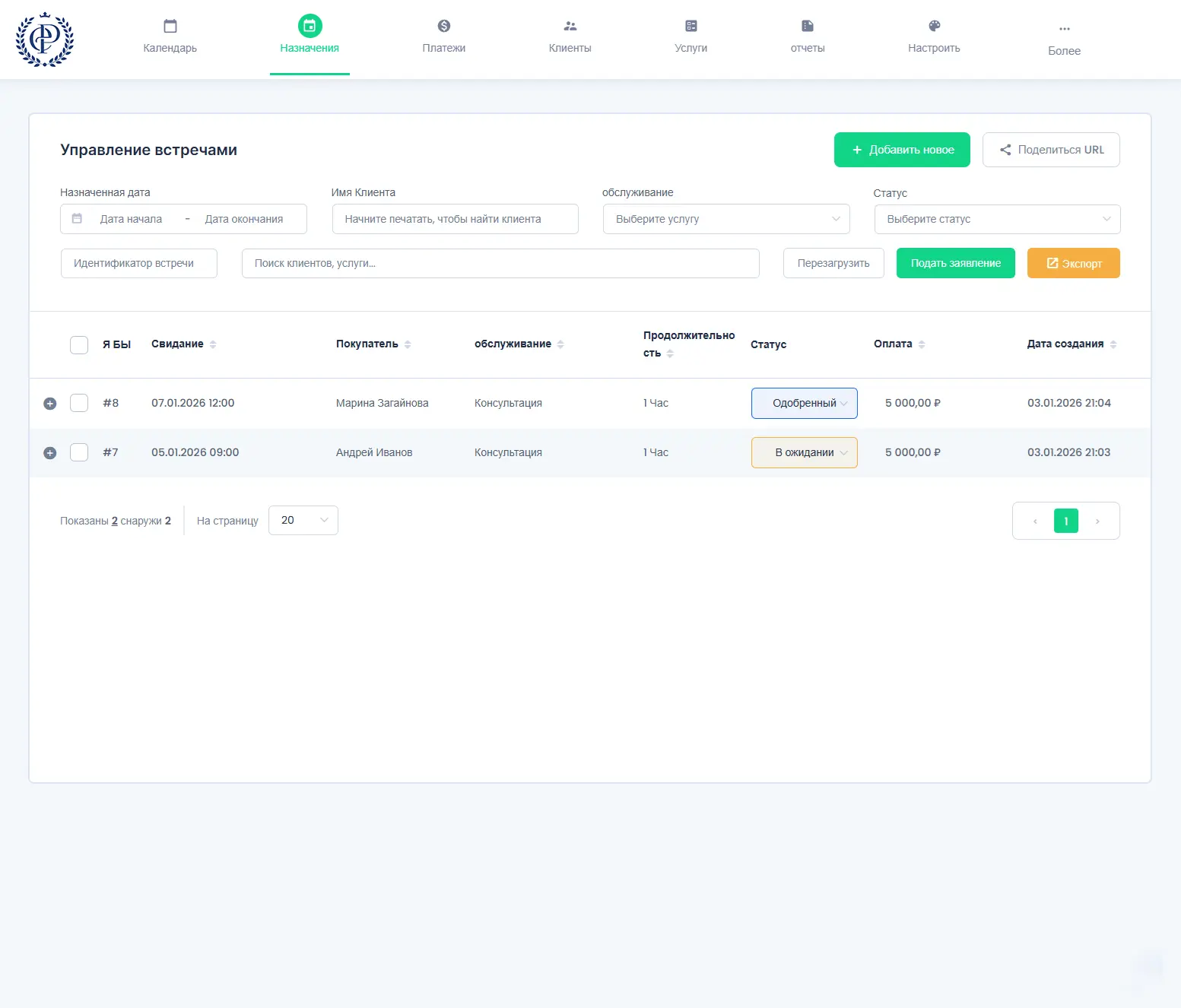Open the отчеты document icon
This screenshot has height=1008, width=1181.
tap(808, 26)
